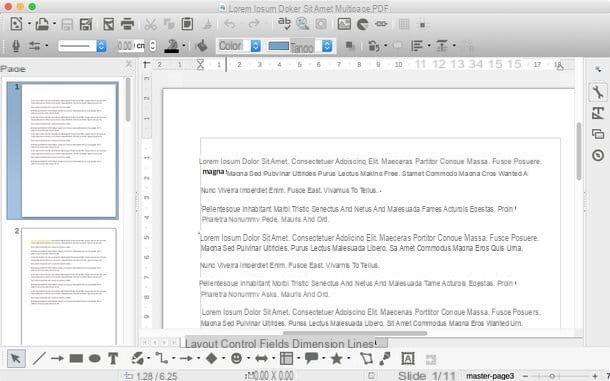Open the Zoom & Pan magnifier
This screenshot has width=610, height=381.
tap(302, 24)
